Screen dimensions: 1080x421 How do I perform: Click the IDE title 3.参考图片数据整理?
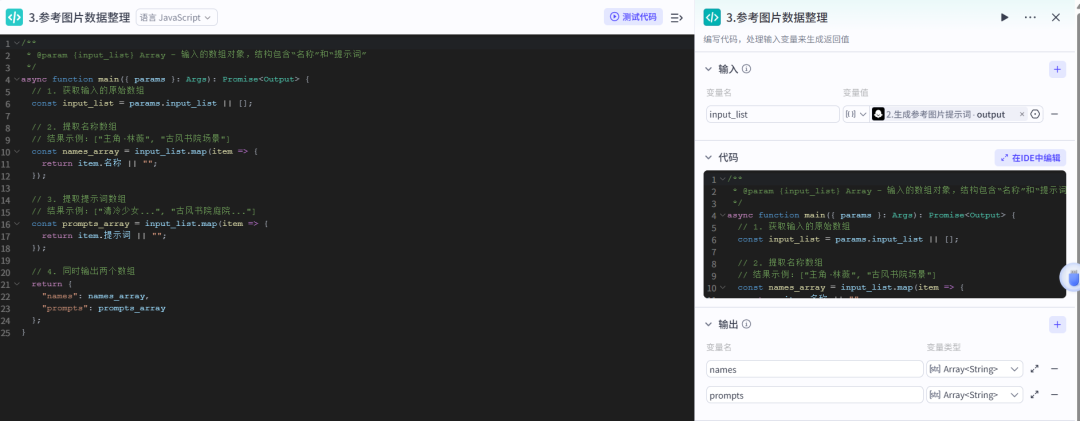coord(79,17)
